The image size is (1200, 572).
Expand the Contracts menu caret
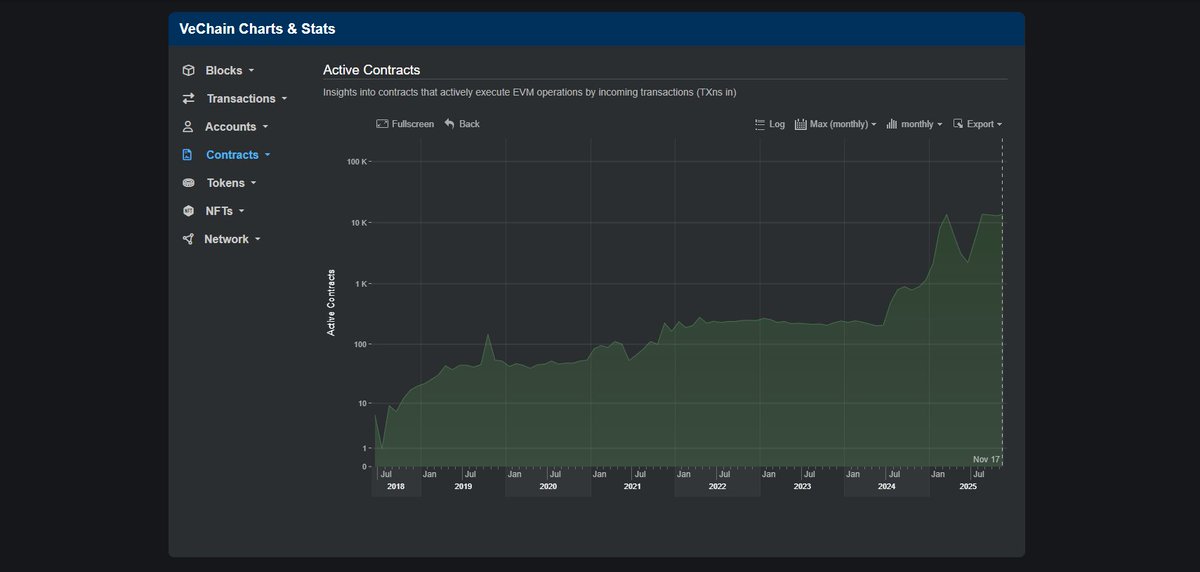point(267,155)
